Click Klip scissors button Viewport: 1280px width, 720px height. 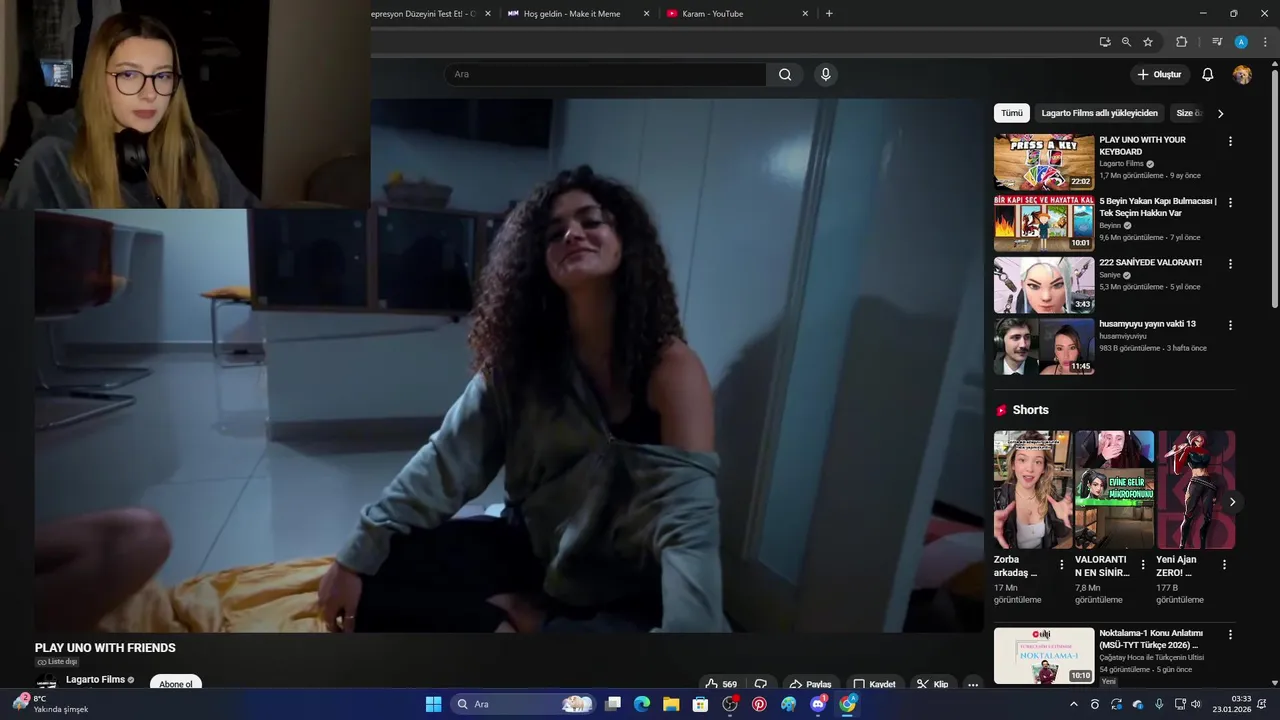932,684
